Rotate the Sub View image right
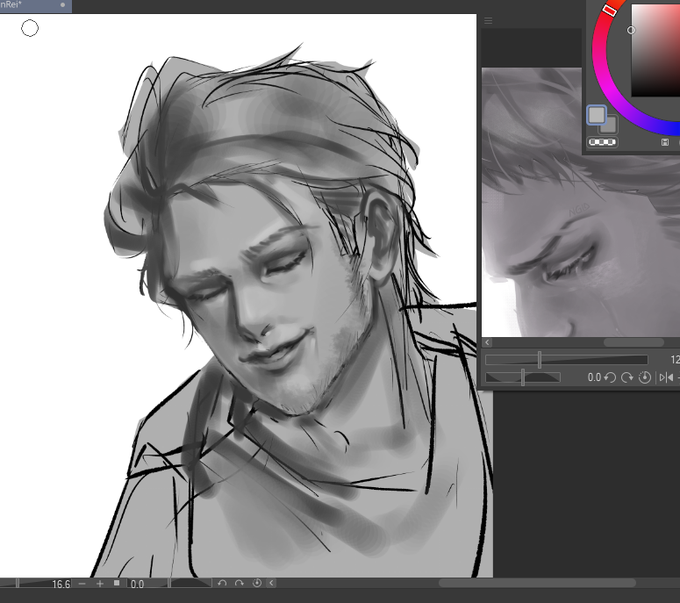 click(x=627, y=377)
